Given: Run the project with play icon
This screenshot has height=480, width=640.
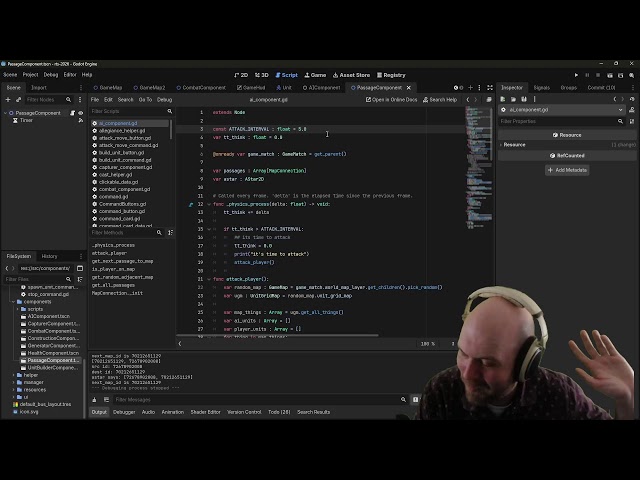Looking at the screenshot, I should tap(576, 75).
